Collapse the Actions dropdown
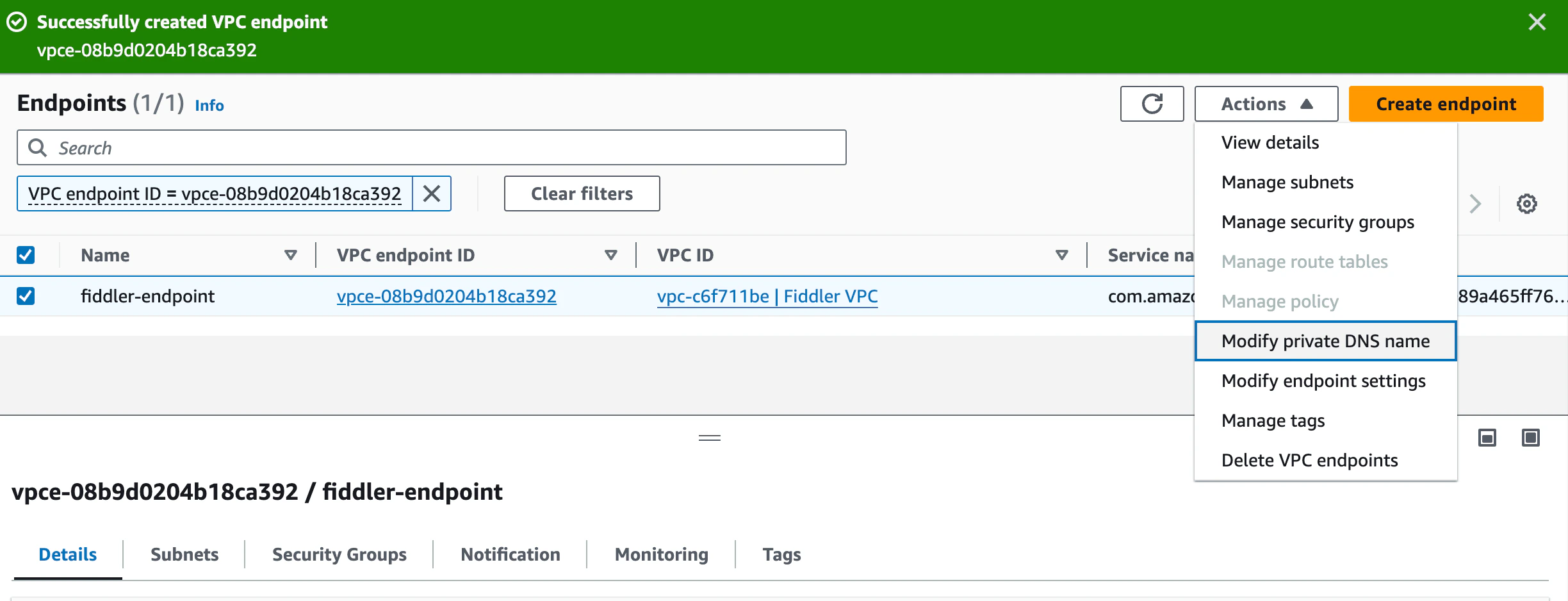1568x601 pixels. click(x=1266, y=104)
